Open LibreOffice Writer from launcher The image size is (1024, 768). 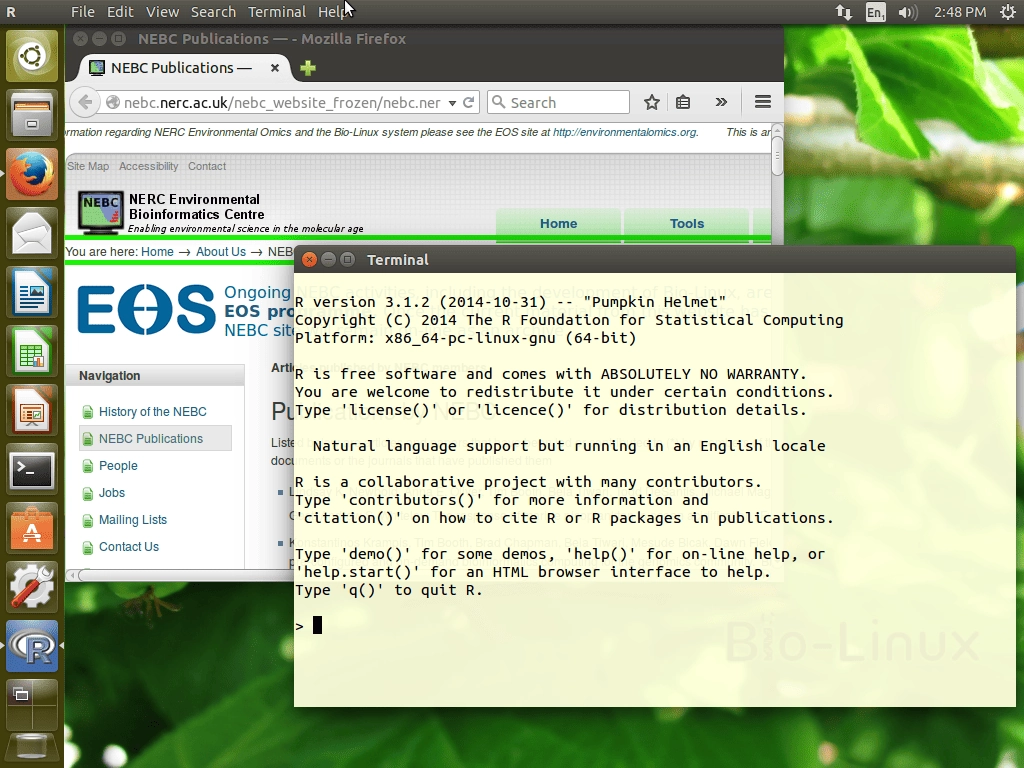point(32,292)
